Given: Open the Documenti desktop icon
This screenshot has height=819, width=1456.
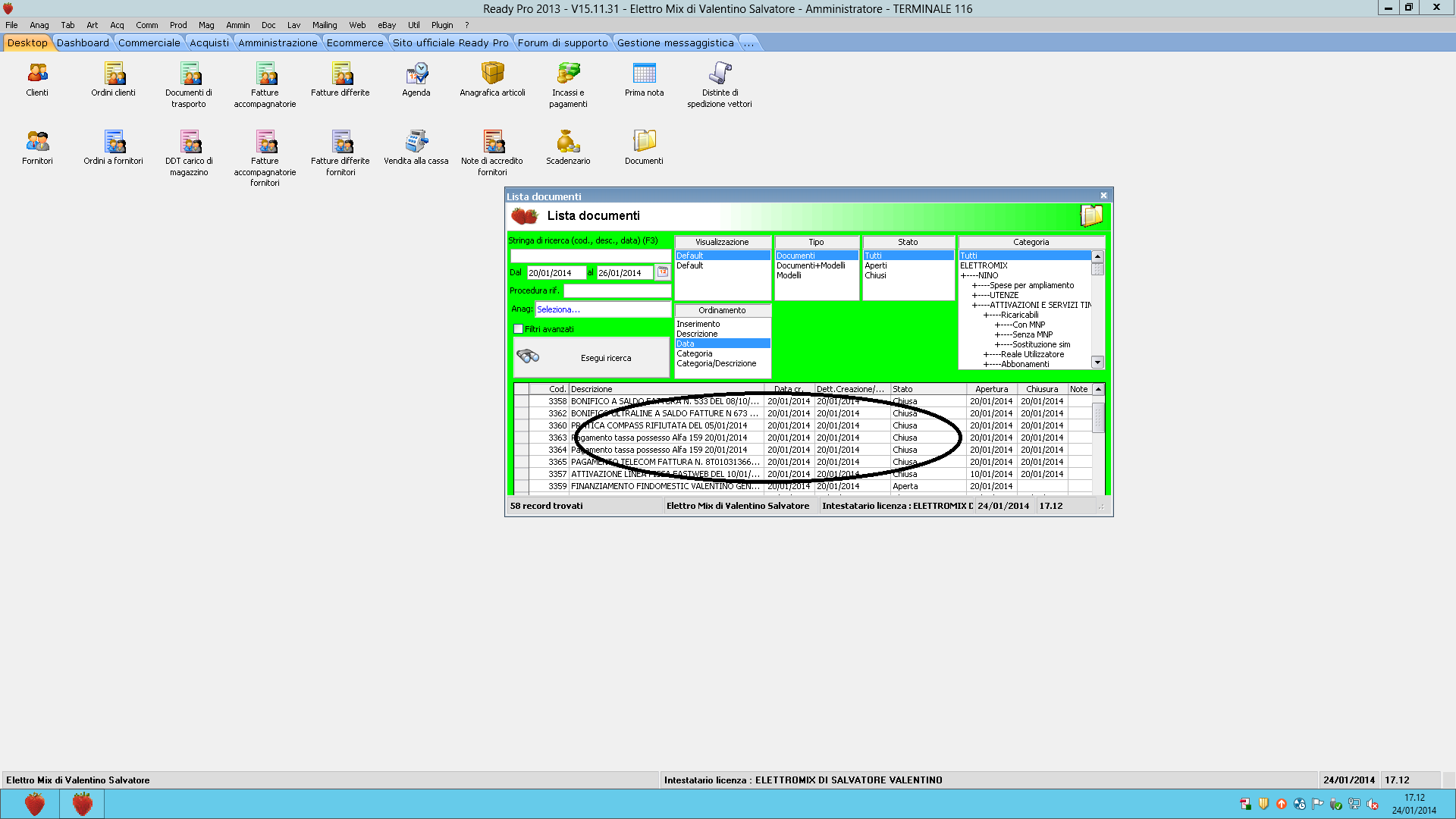Looking at the screenshot, I should 644,148.
